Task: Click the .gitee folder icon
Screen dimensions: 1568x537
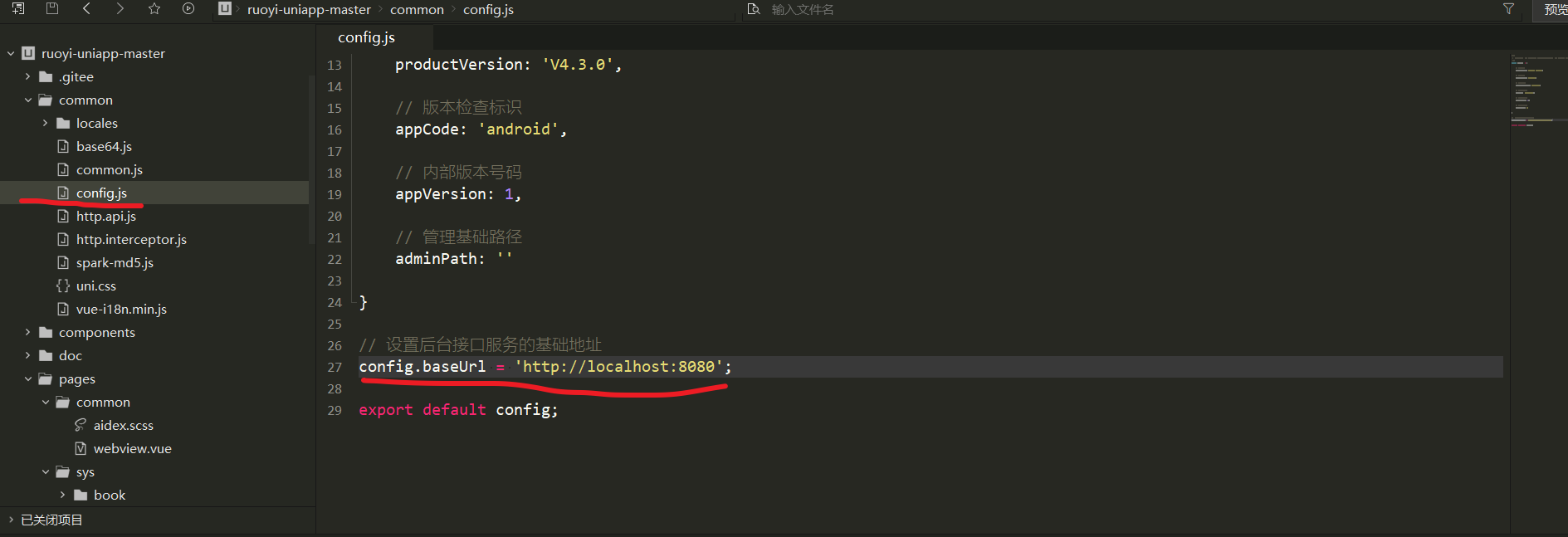Action: point(46,76)
